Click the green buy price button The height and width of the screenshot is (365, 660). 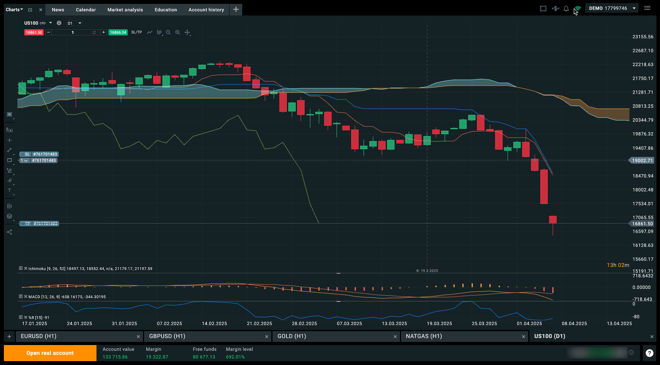coord(118,32)
